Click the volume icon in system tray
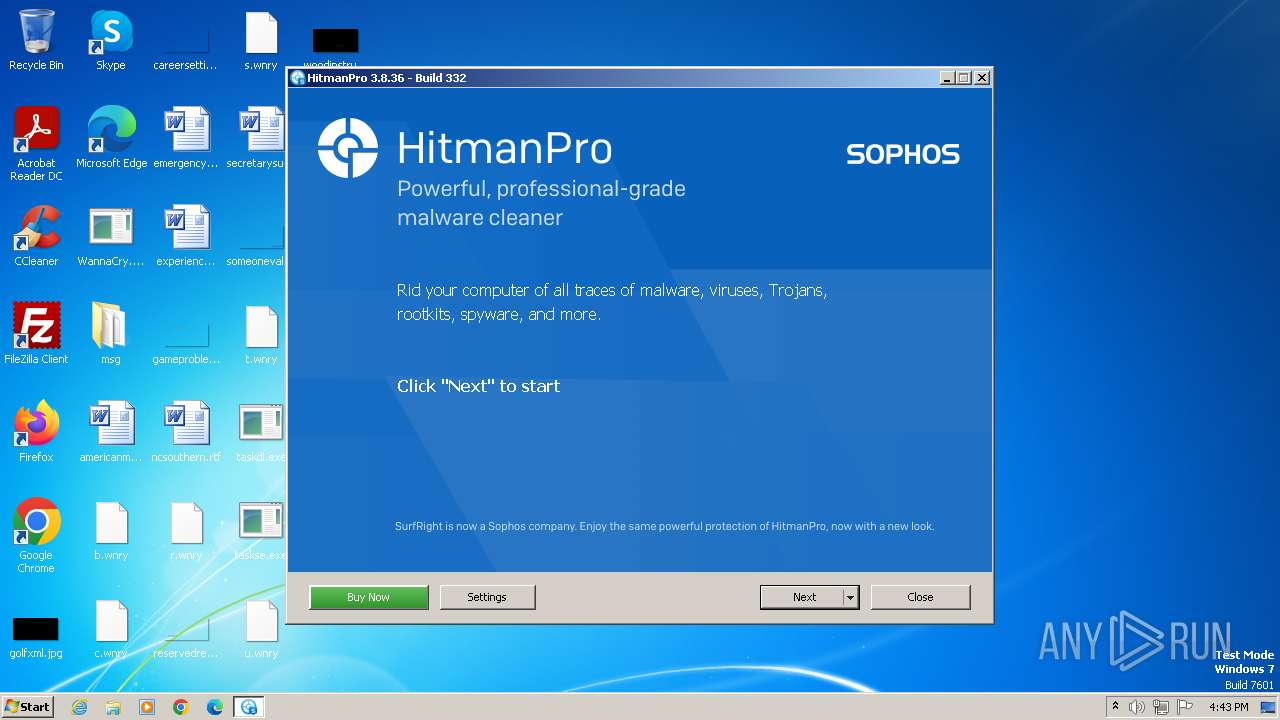 click(1137, 707)
